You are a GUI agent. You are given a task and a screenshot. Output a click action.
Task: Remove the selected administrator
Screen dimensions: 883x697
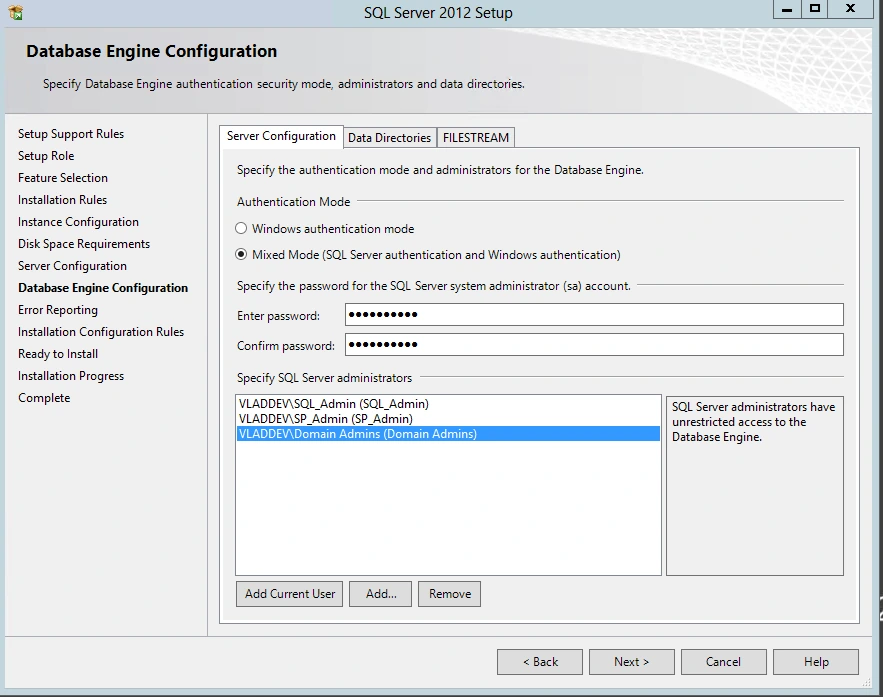(x=449, y=594)
